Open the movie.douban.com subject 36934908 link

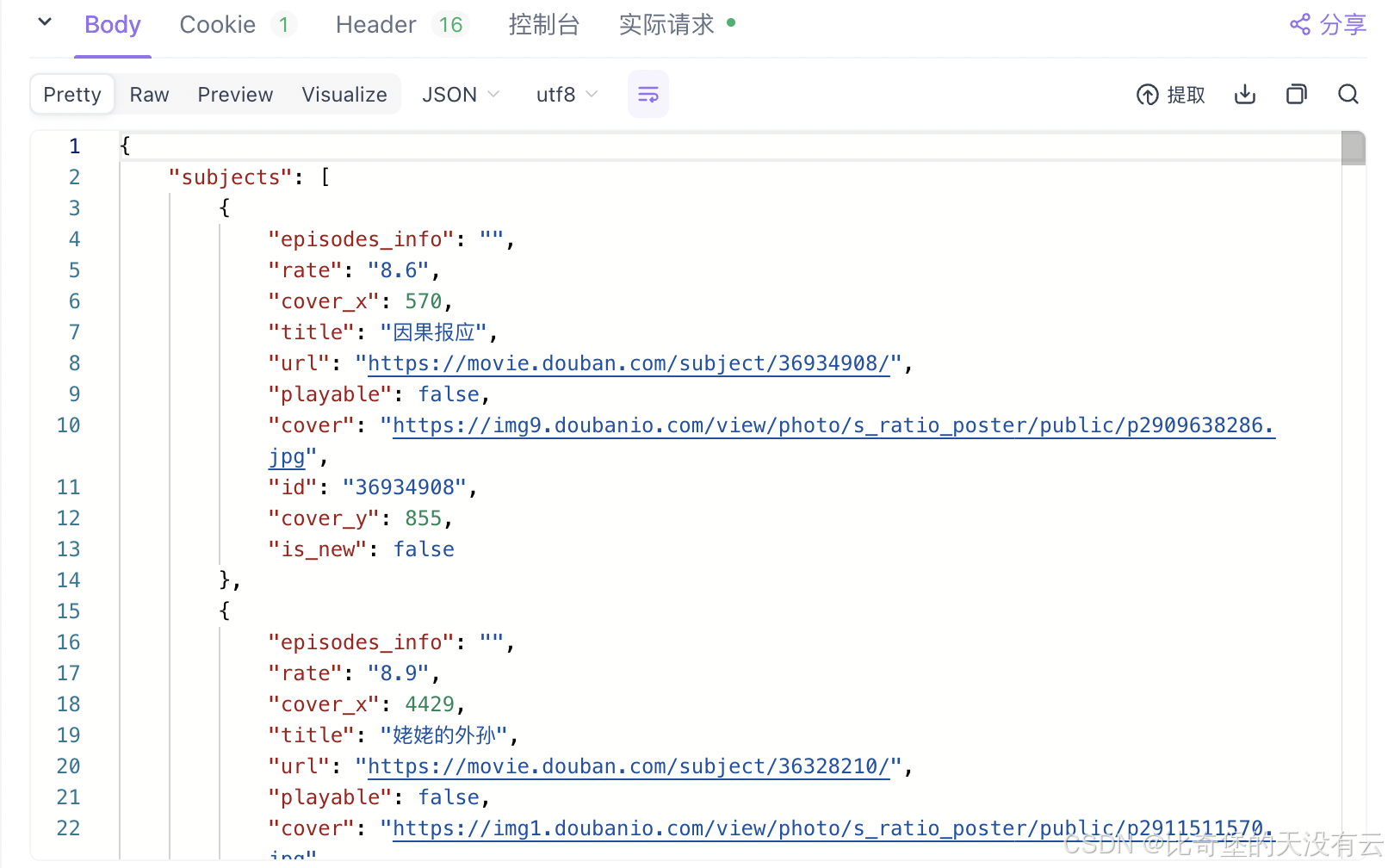629,363
